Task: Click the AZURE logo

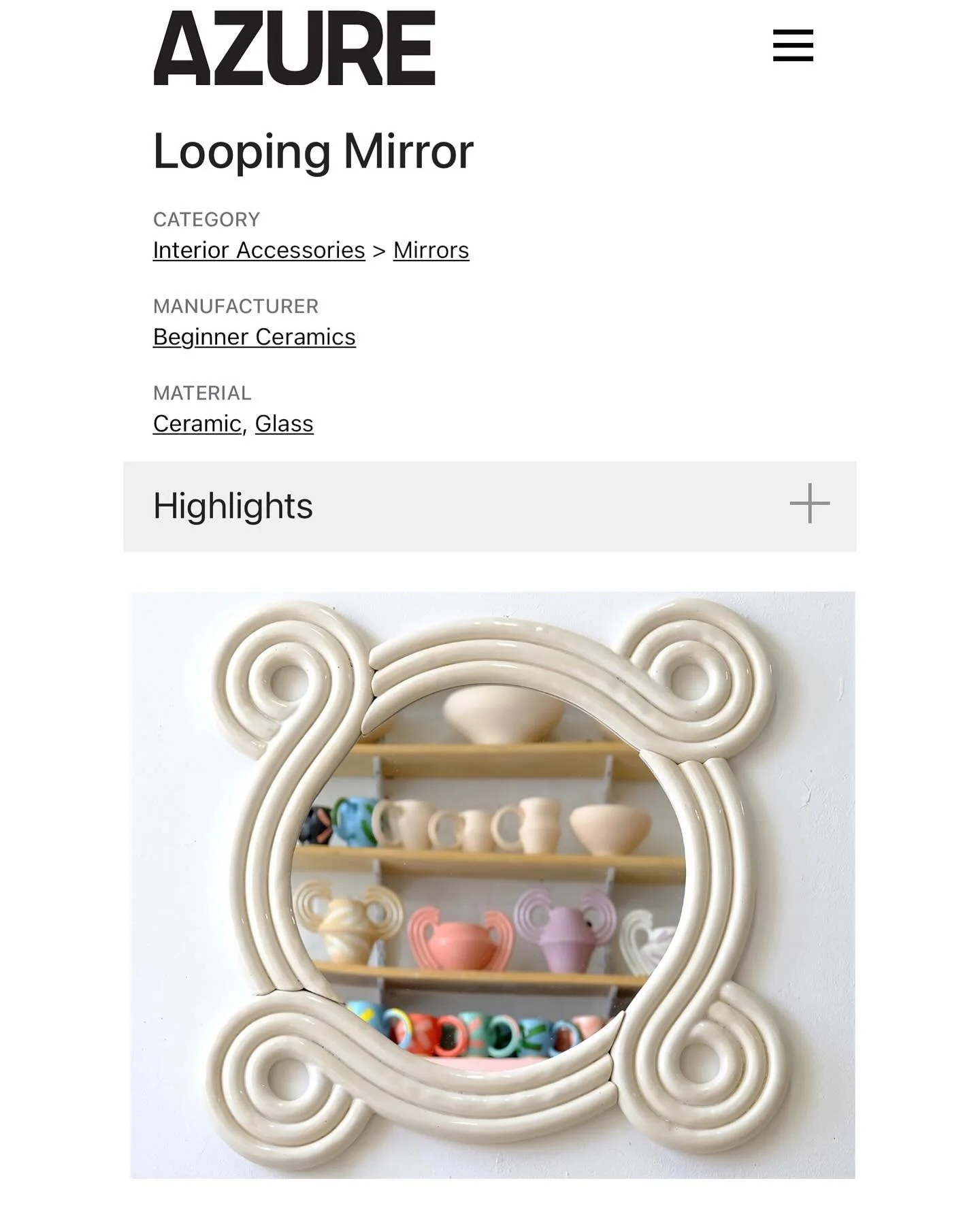Action: point(294,48)
